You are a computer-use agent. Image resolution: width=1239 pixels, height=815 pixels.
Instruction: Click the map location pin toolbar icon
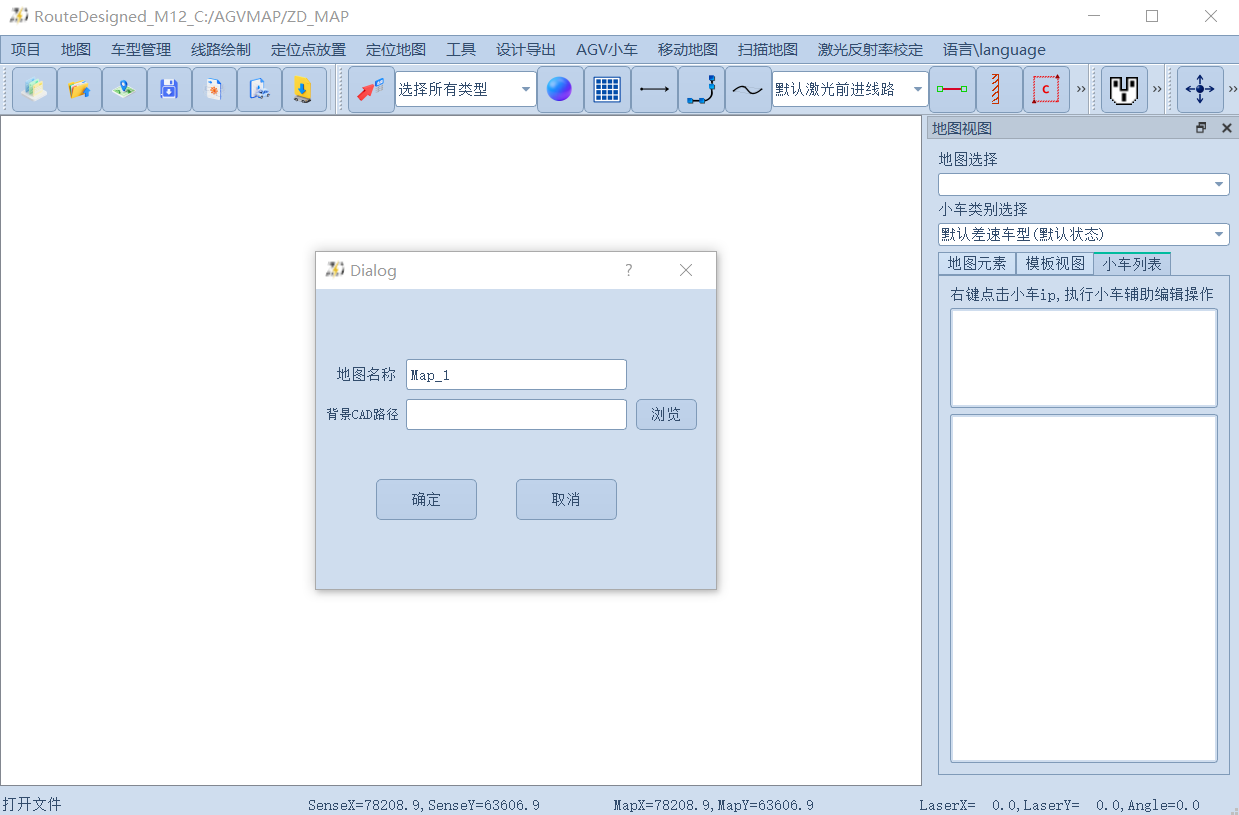[124, 90]
